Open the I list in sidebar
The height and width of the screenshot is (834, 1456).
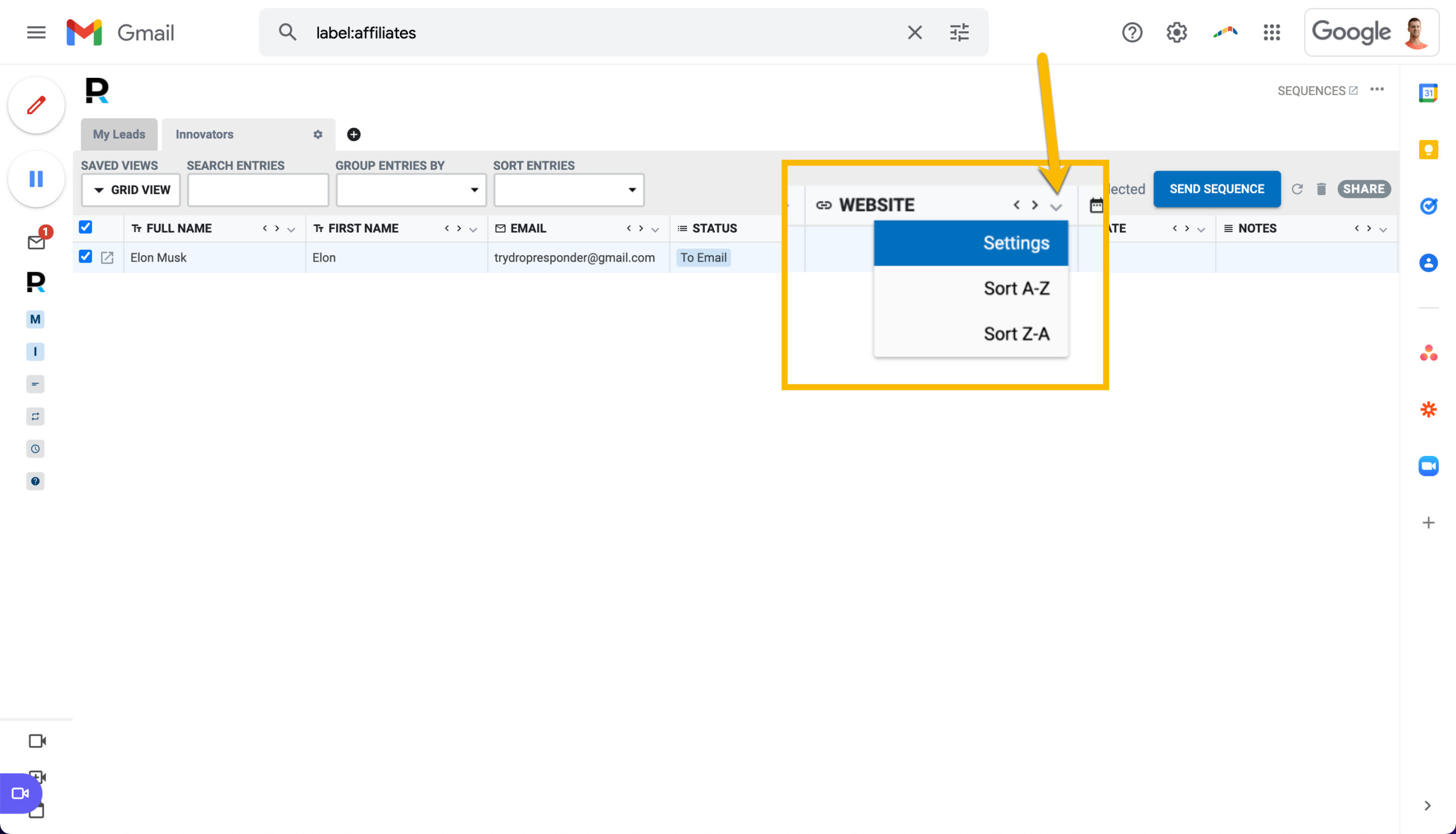coord(35,351)
